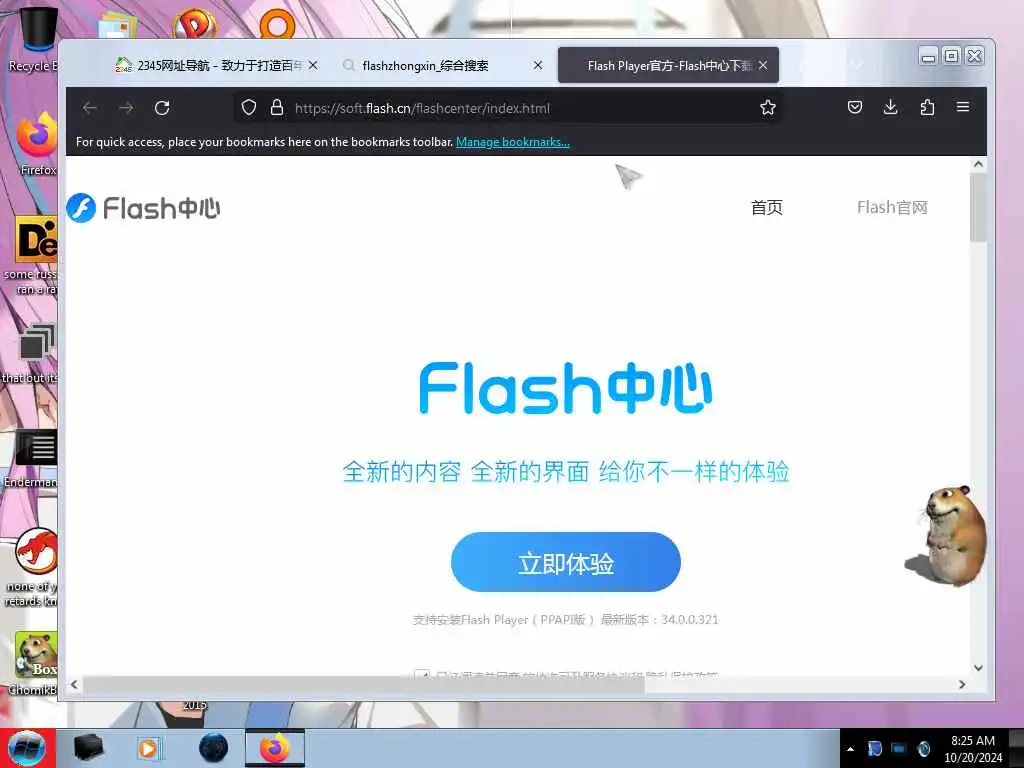Viewport: 1024px width, 768px height.
Task: Open the Firefox downloads panel
Action: pyautogui.click(x=890, y=107)
